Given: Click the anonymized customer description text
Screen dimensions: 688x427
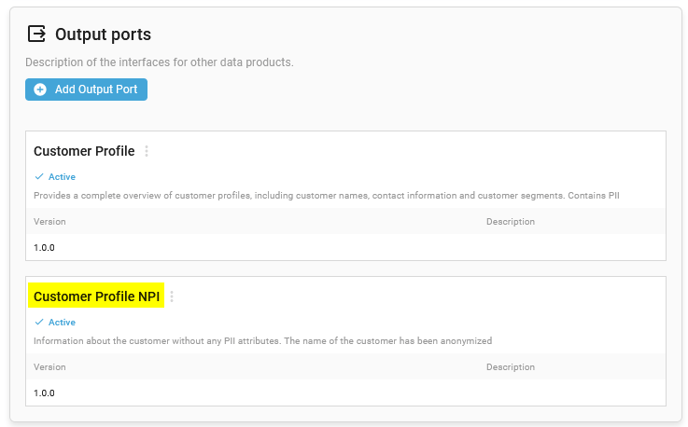Looking at the screenshot, I should [263, 341].
